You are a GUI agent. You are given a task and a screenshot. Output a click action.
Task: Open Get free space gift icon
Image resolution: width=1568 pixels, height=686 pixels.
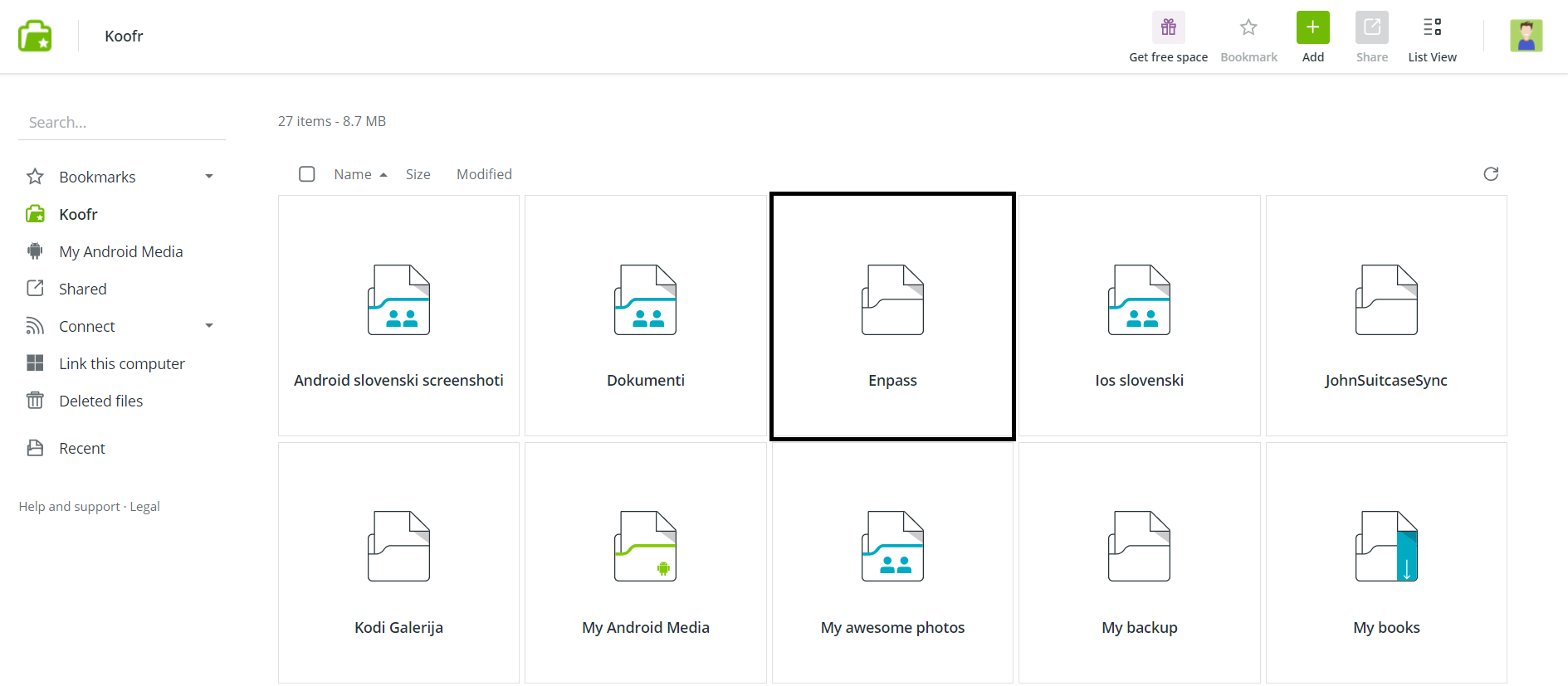(1168, 27)
